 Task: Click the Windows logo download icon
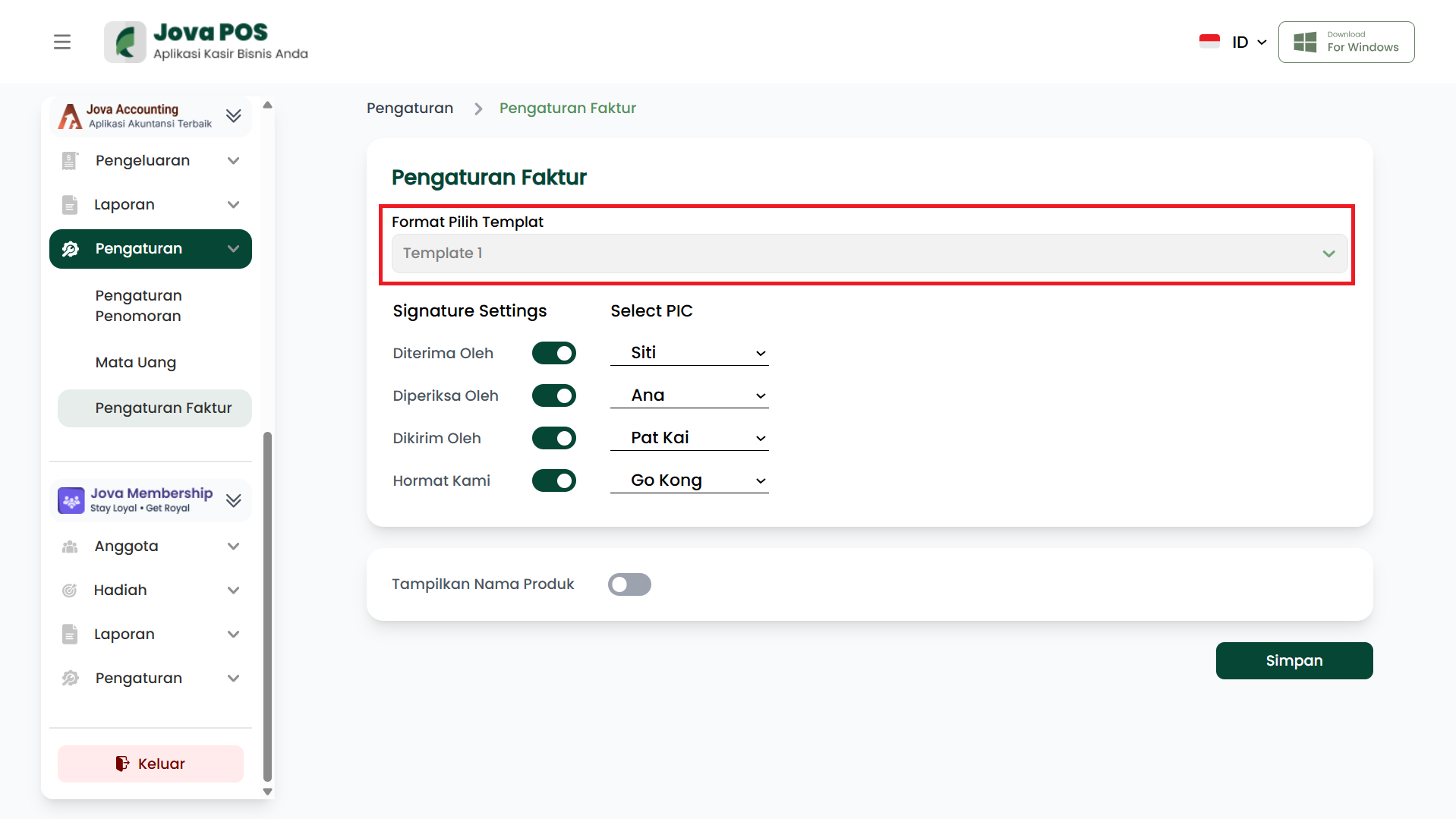(x=1304, y=42)
